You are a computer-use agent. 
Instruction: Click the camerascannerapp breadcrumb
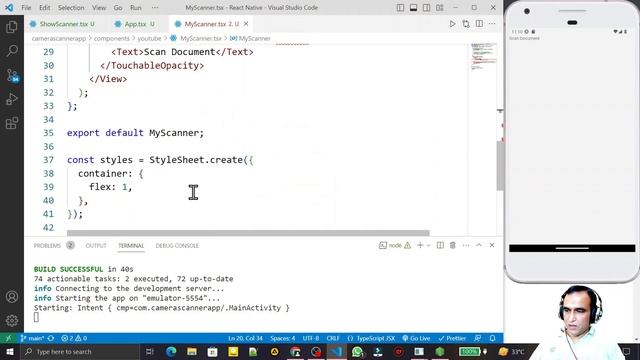[x=59, y=38]
